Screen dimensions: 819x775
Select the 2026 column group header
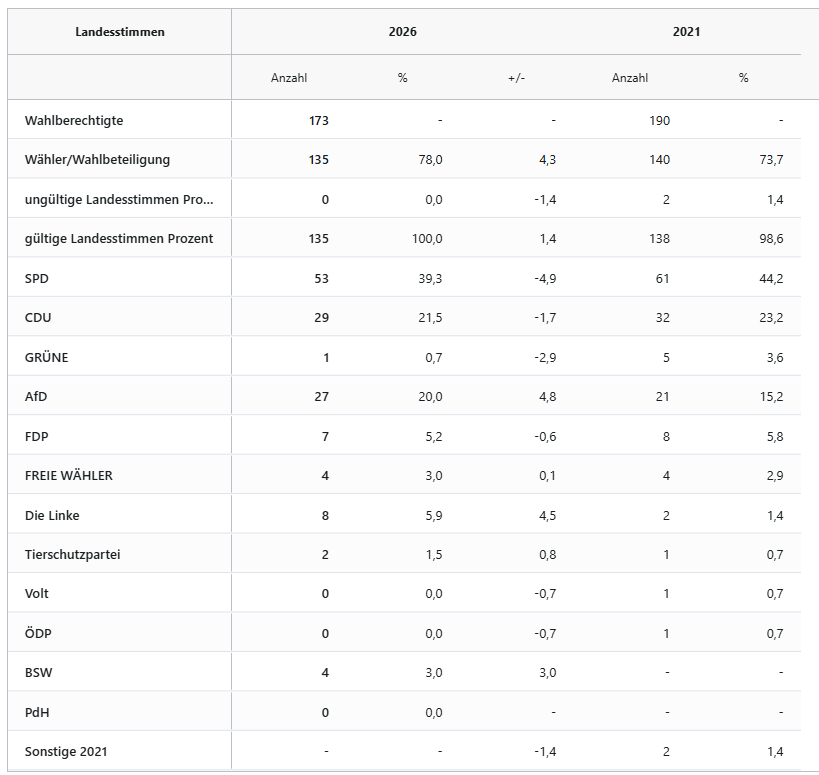[402, 32]
